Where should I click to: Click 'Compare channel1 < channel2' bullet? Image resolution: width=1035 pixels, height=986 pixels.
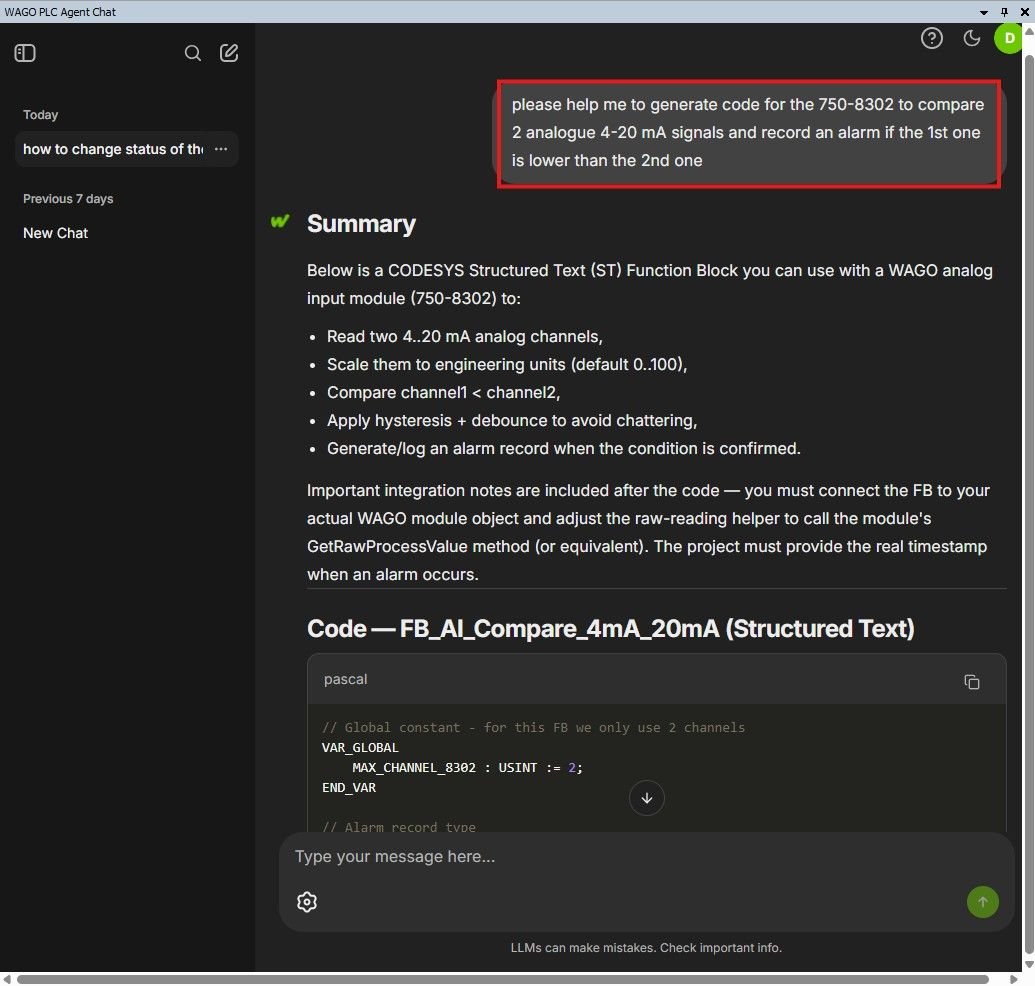[x=444, y=393]
